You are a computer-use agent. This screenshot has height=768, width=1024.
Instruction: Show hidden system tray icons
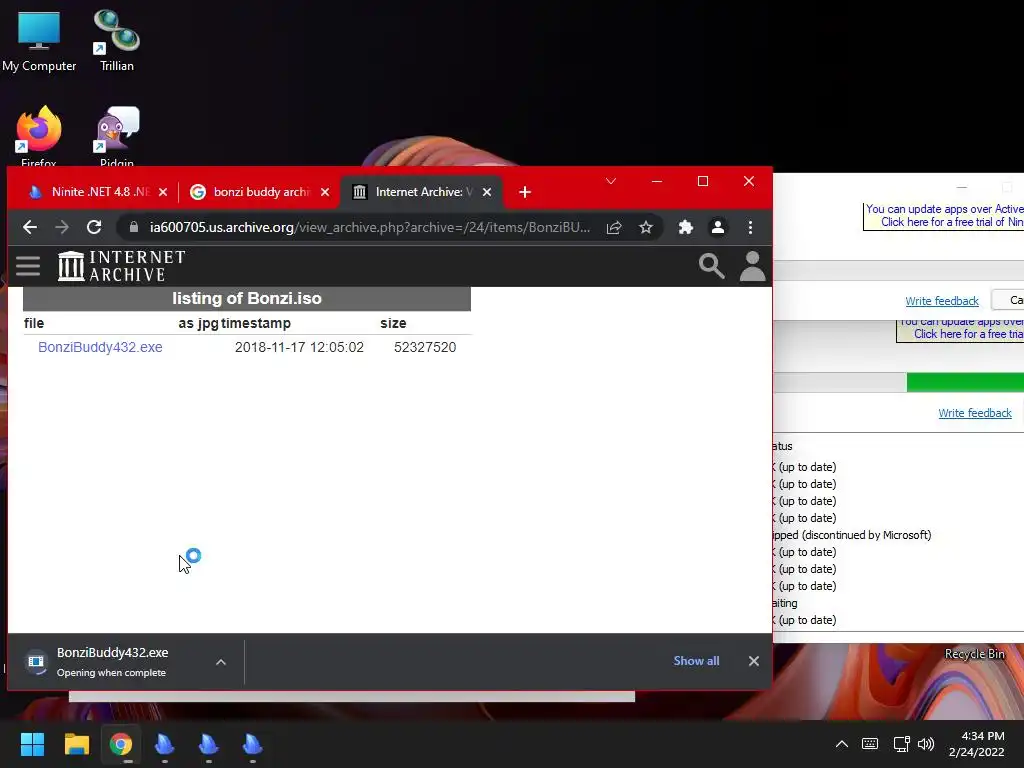pyautogui.click(x=842, y=744)
